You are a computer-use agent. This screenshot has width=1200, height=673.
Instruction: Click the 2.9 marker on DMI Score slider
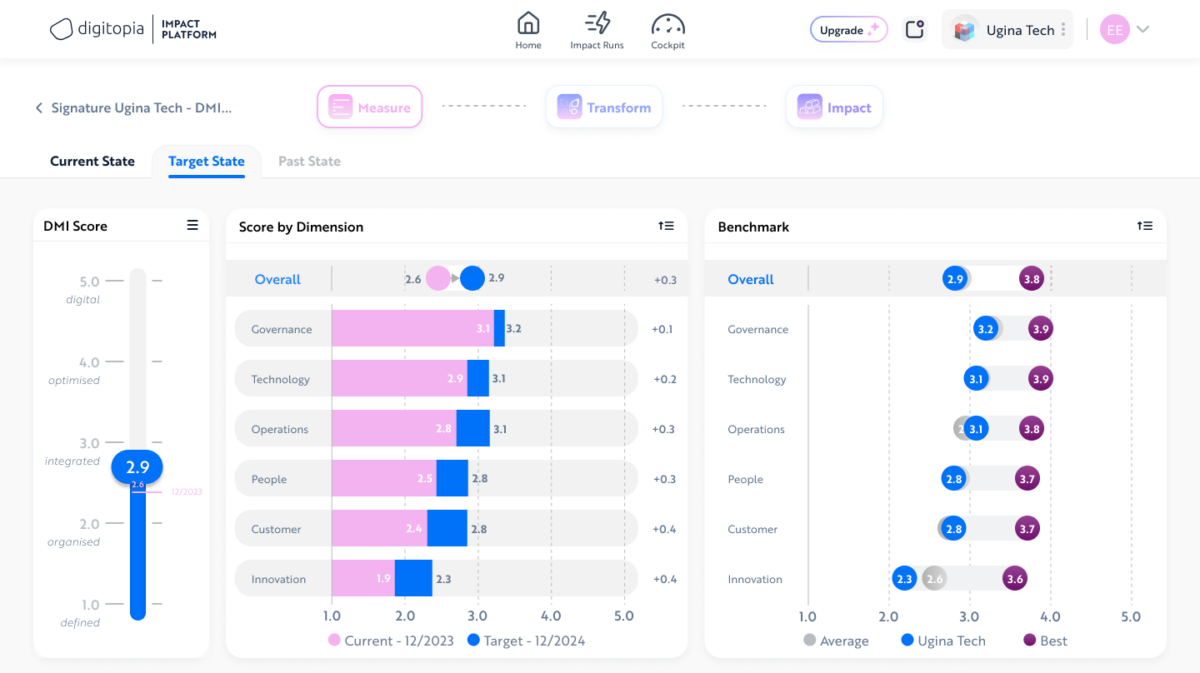tap(137, 467)
